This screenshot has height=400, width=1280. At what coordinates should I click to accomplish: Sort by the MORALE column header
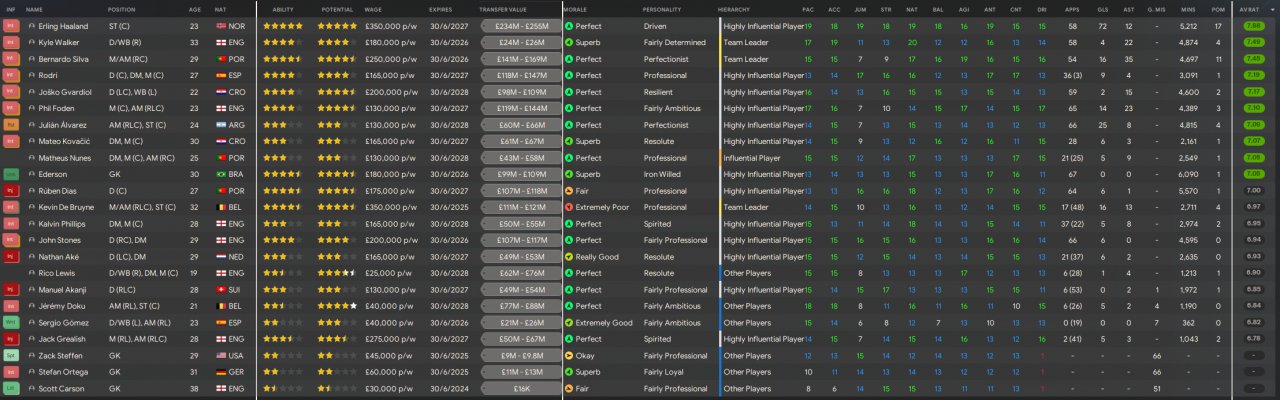[575, 8]
